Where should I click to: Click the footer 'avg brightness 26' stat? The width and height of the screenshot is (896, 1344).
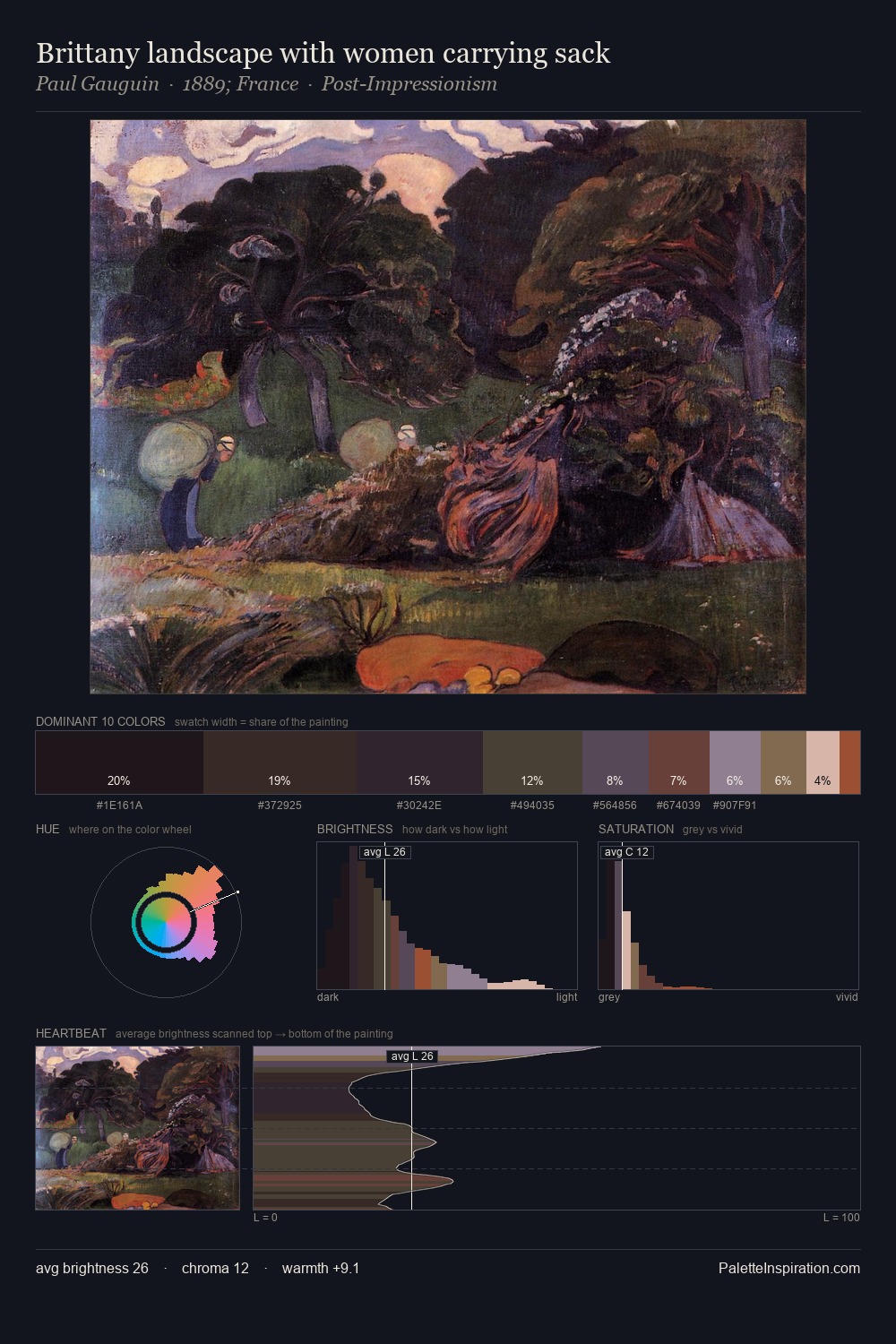point(92,1268)
